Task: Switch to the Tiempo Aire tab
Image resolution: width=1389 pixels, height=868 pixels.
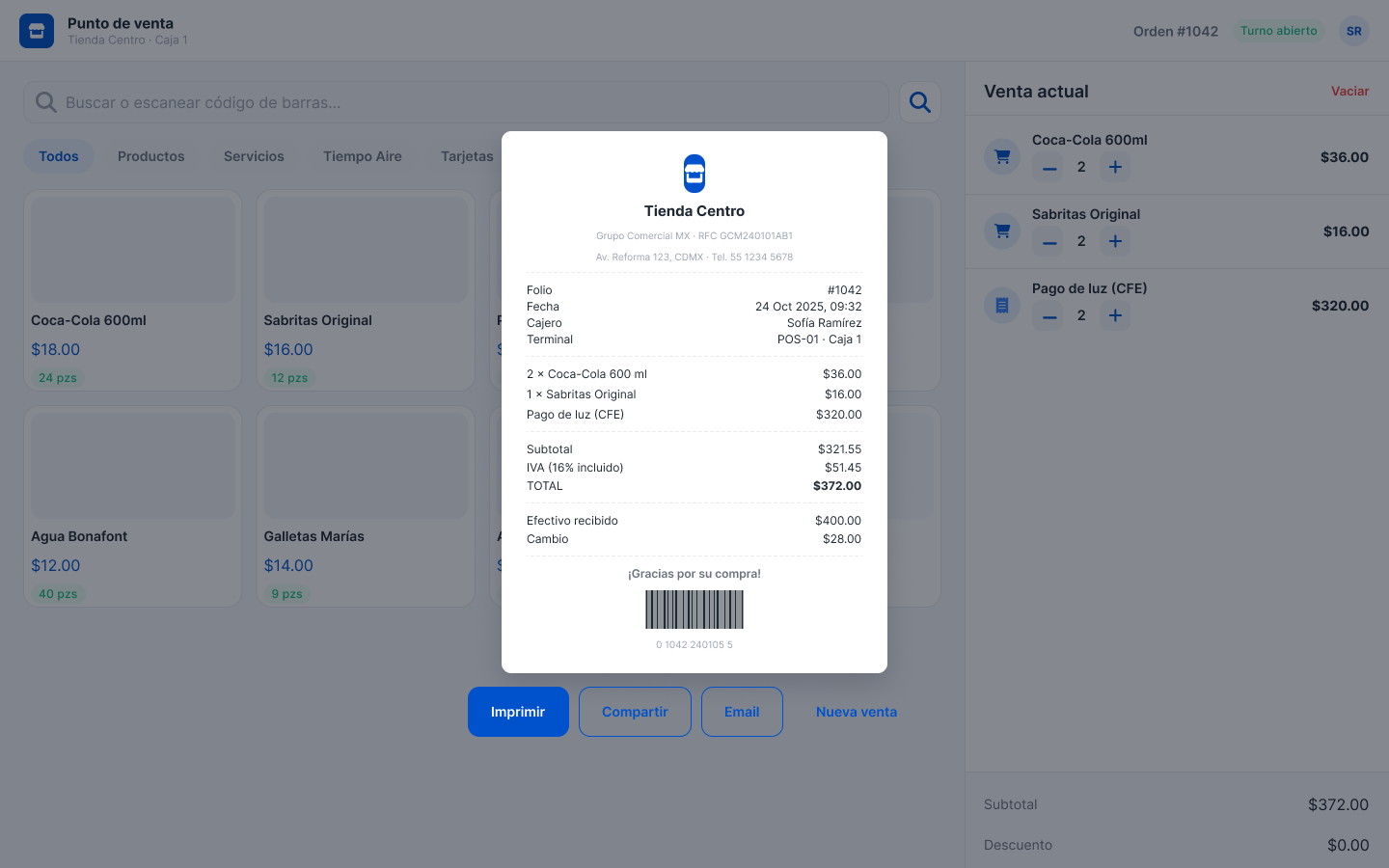Action: click(363, 156)
